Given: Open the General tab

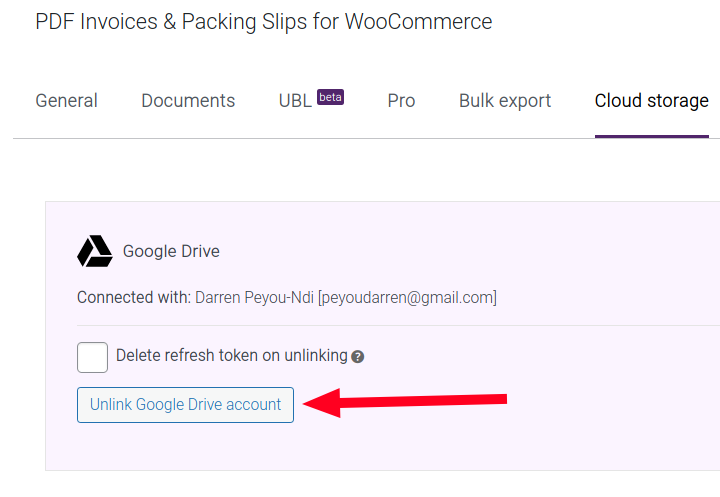Looking at the screenshot, I should (66, 101).
